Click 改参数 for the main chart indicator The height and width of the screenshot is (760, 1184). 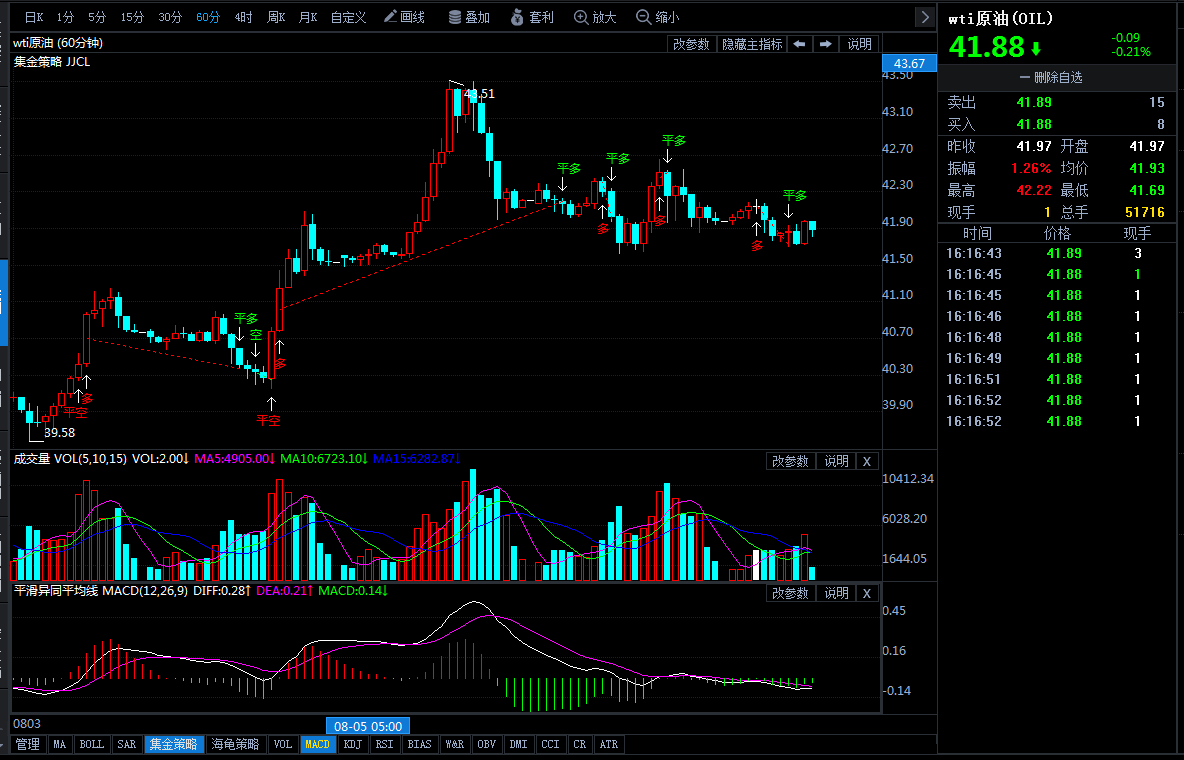691,44
